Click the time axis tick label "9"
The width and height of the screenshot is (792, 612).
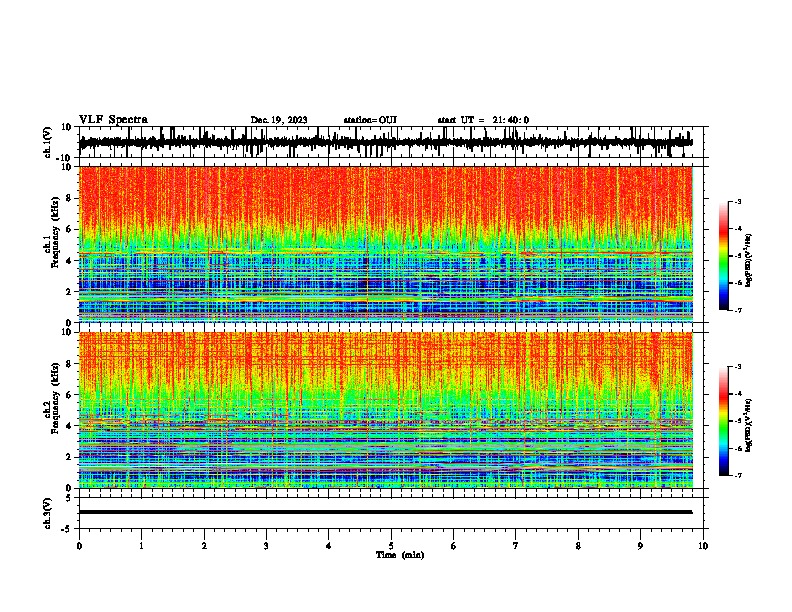pos(641,546)
